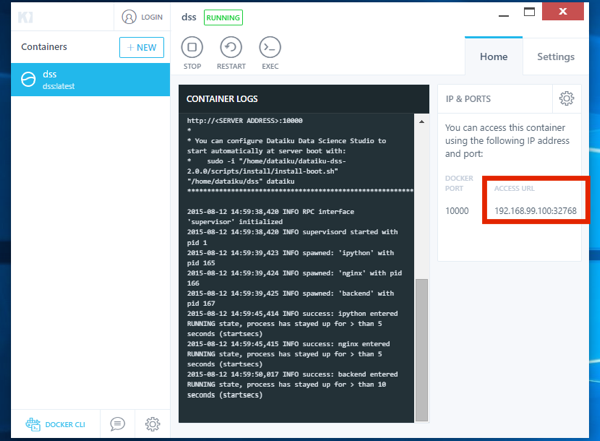Minimize the Kitematic window

(504, 15)
